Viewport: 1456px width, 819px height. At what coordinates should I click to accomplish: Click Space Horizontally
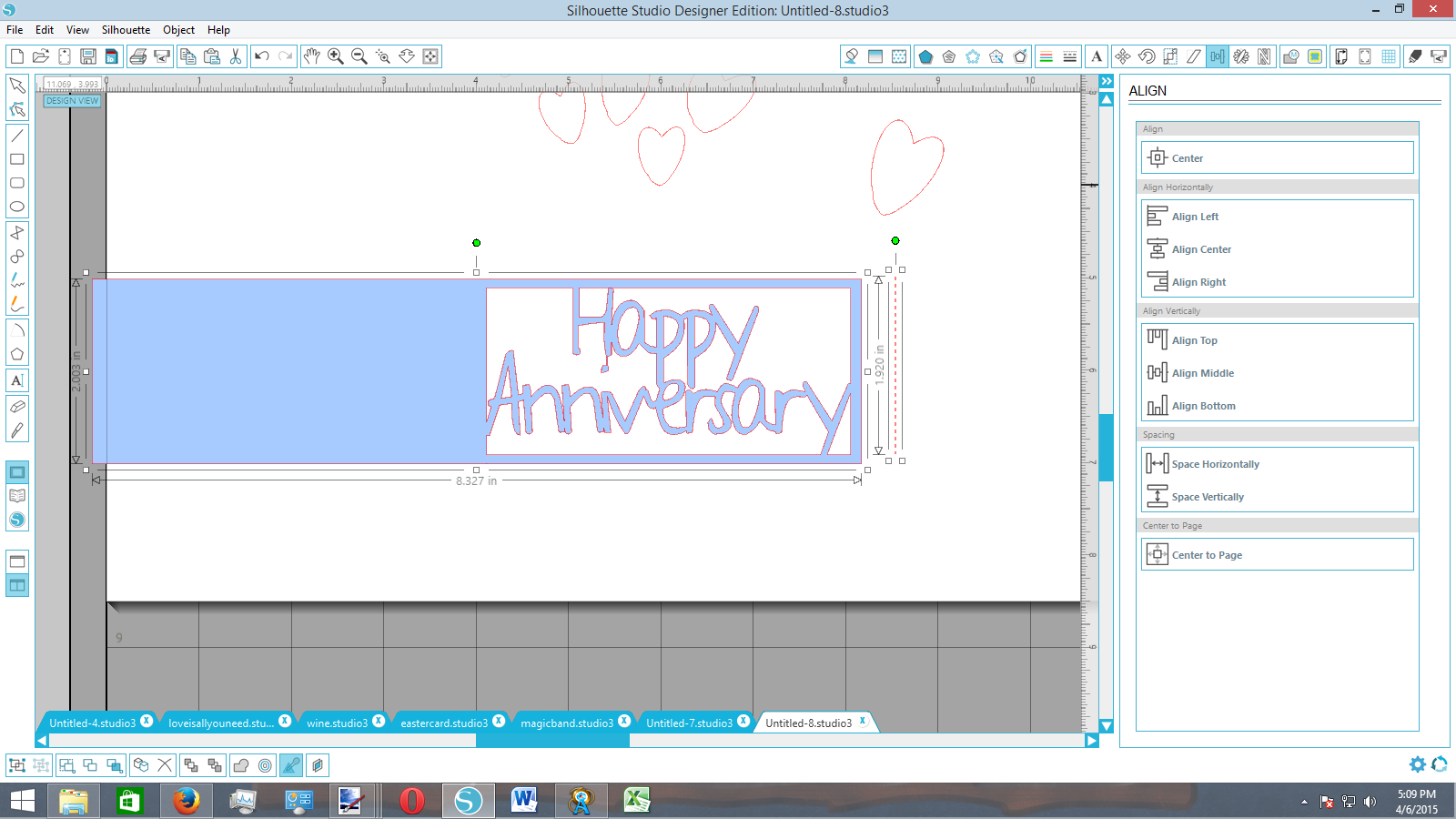click(x=1278, y=463)
